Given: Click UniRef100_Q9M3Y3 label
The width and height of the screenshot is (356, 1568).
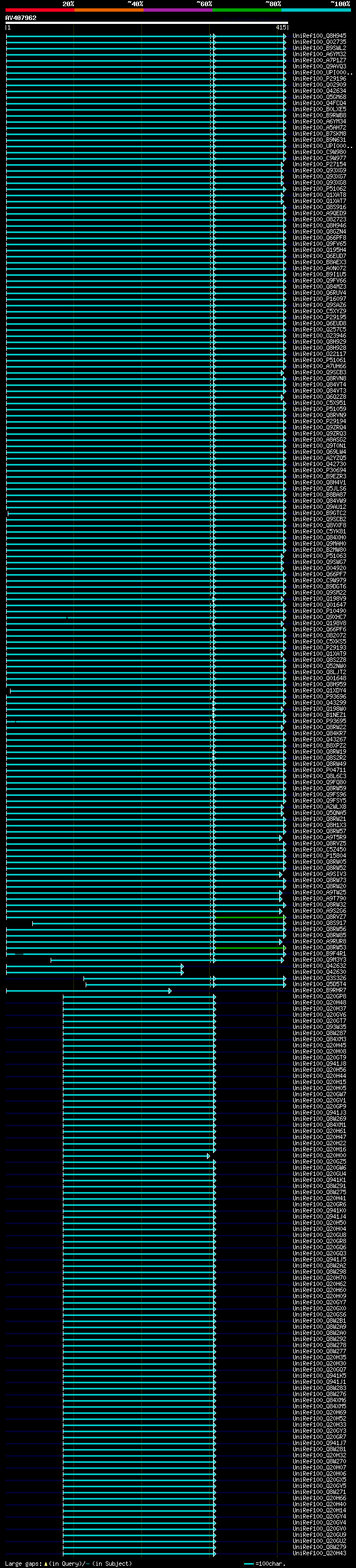Looking at the screenshot, I should point(319,959).
